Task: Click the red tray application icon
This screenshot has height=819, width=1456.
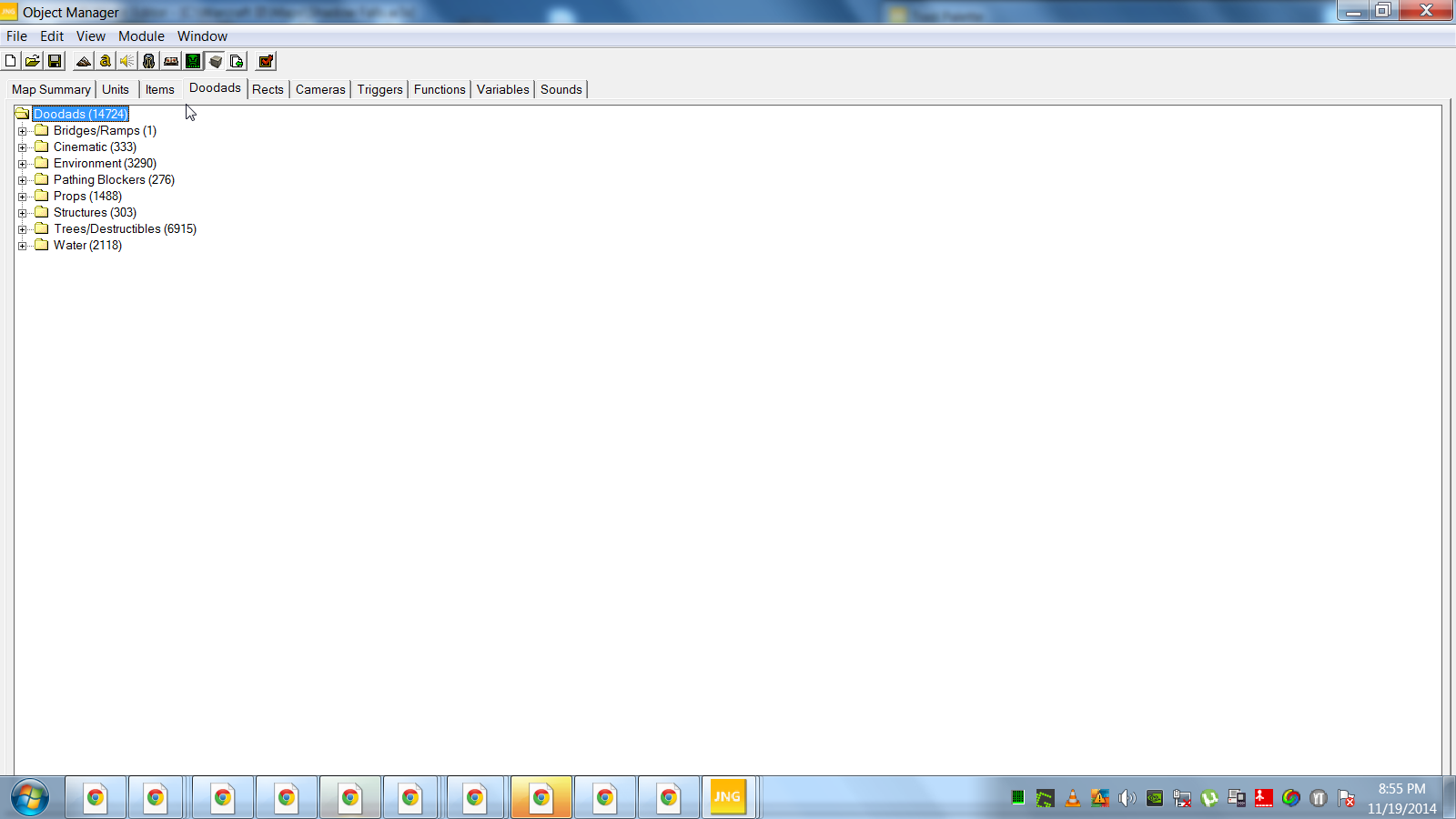Action: point(1264,798)
